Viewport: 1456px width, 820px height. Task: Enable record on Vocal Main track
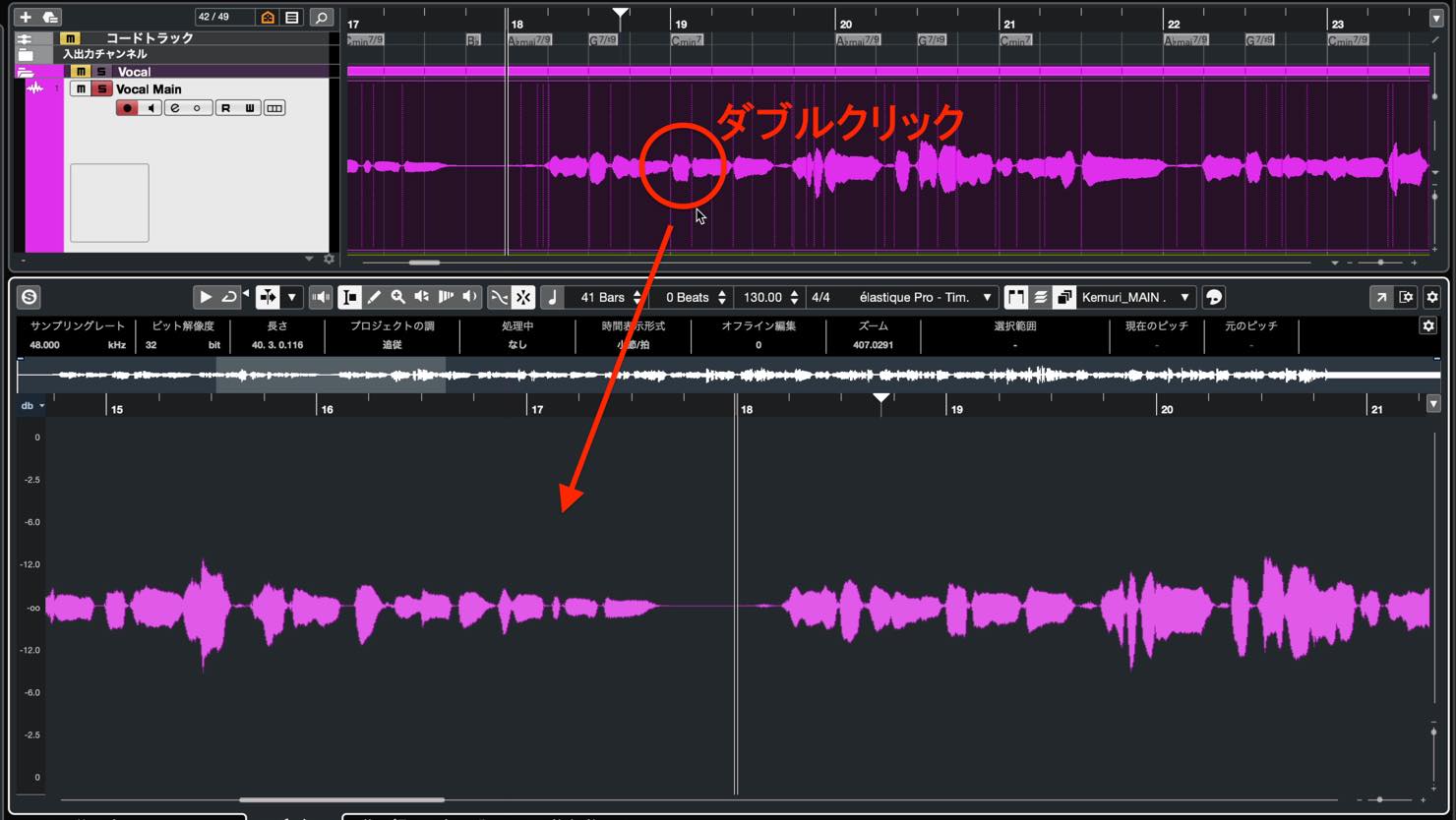127,108
